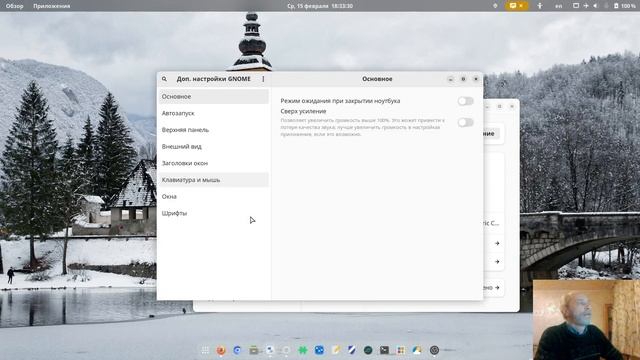Open the Окна section
Screen dimensions: 640x360
213,196
